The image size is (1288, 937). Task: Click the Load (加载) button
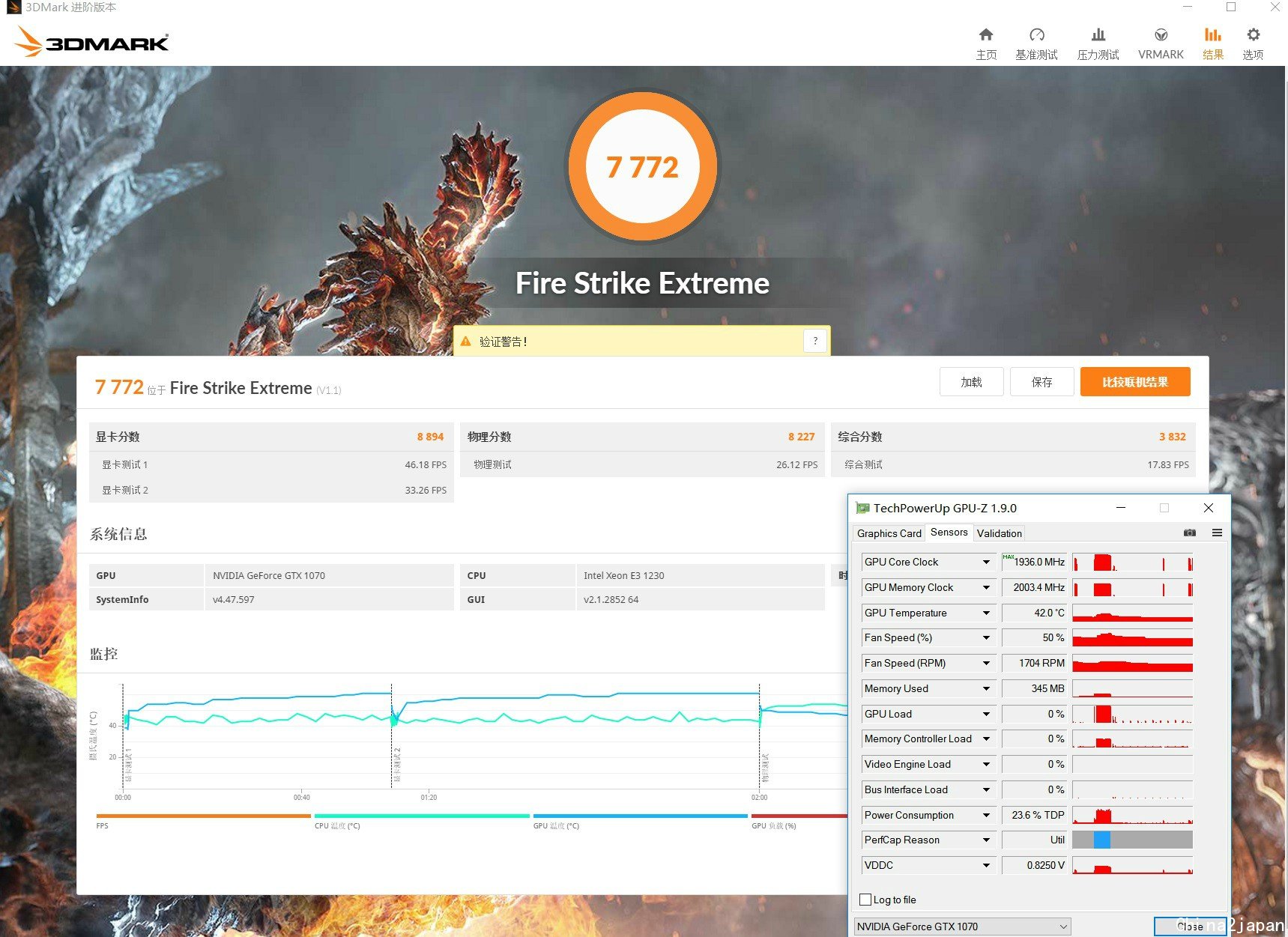click(971, 382)
